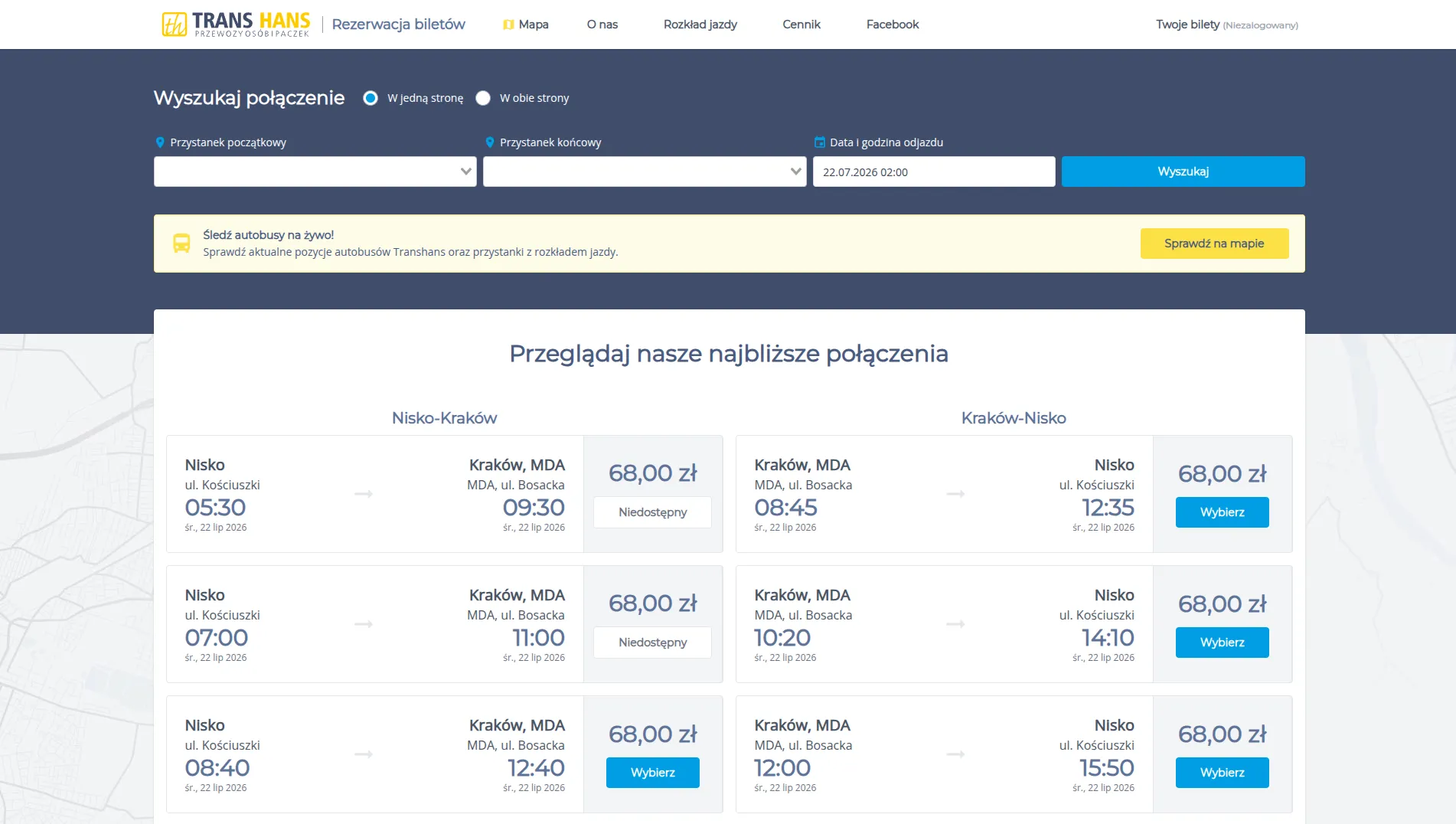Open the Rozkład jazdy menu item
The height and width of the screenshot is (824, 1456).
(700, 25)
